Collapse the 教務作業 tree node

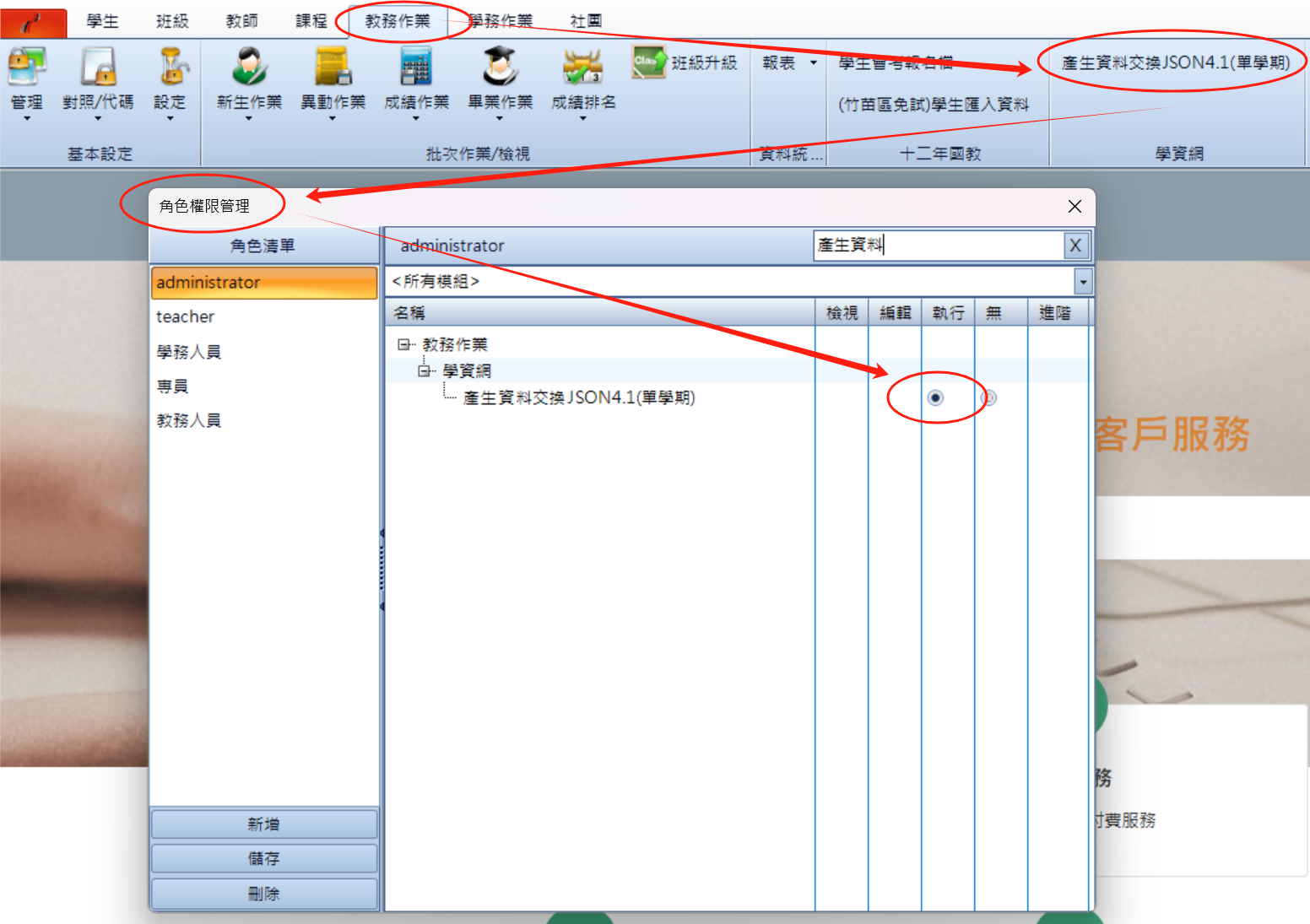tap(404, 344)
